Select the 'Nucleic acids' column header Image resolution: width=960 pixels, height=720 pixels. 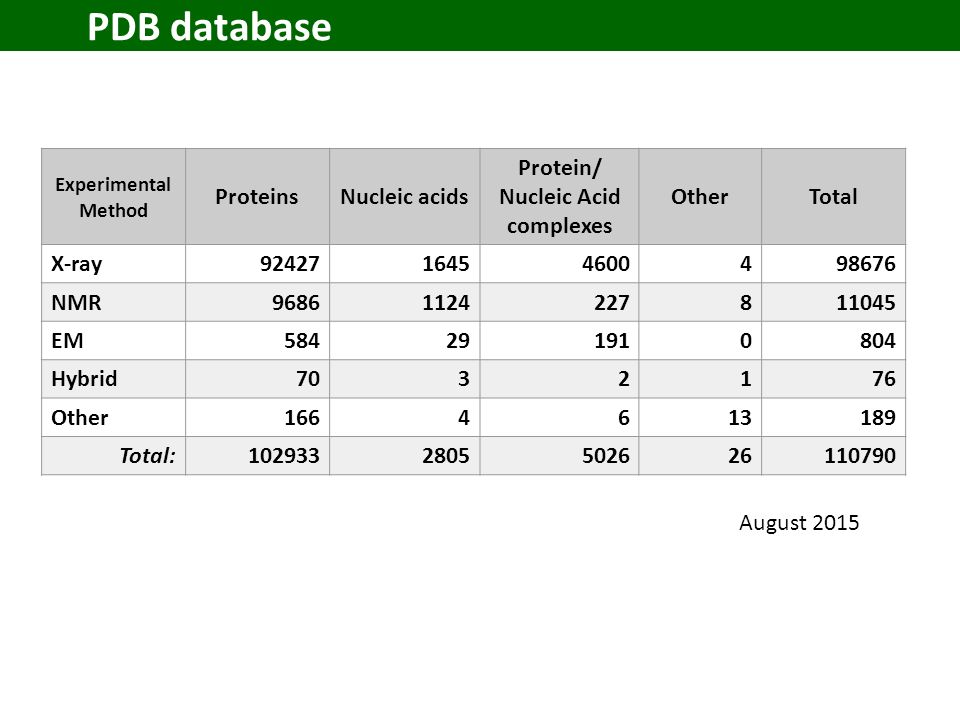[404, 197]
